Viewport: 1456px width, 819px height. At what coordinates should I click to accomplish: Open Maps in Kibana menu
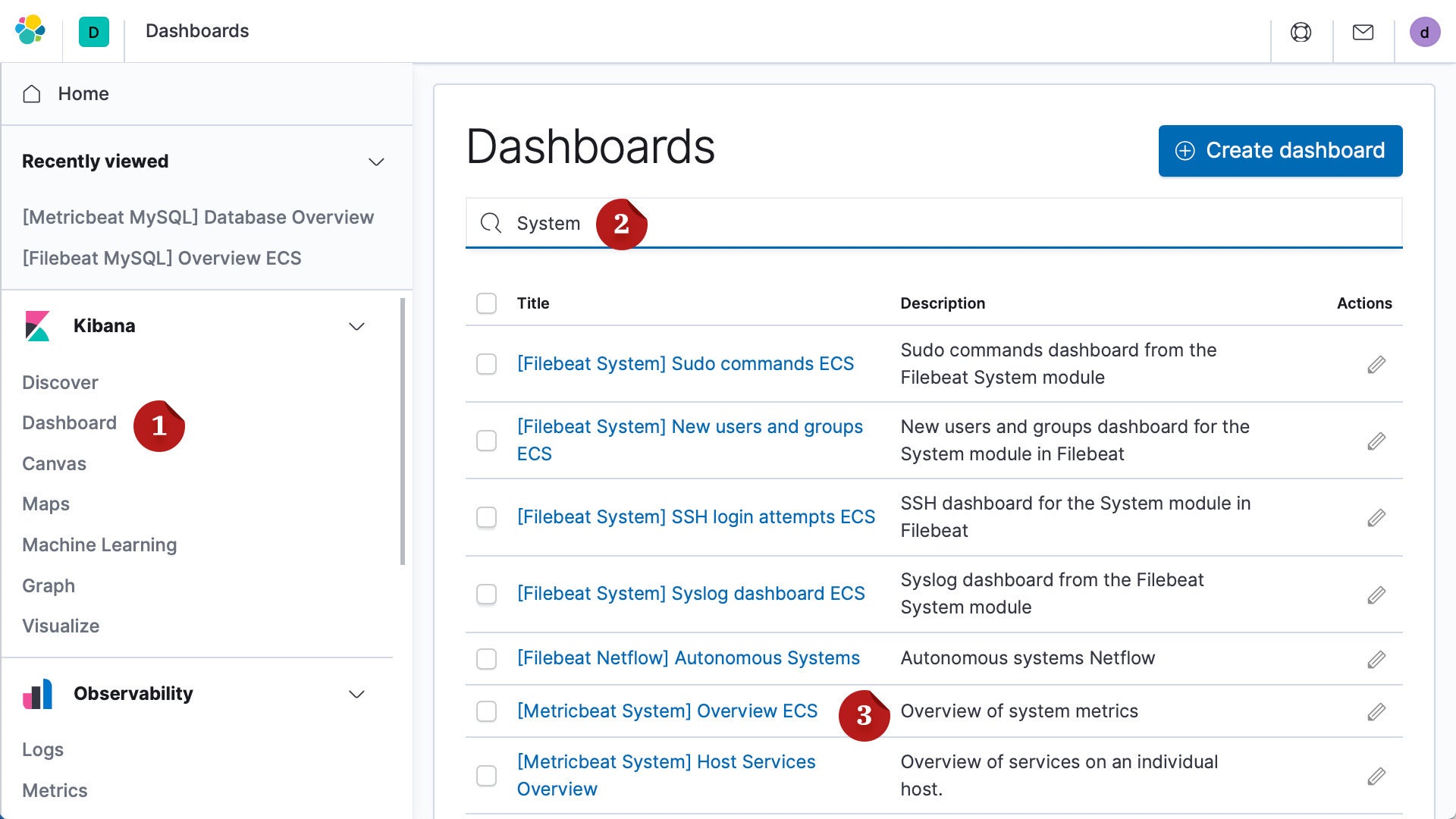tap(45, 504)
